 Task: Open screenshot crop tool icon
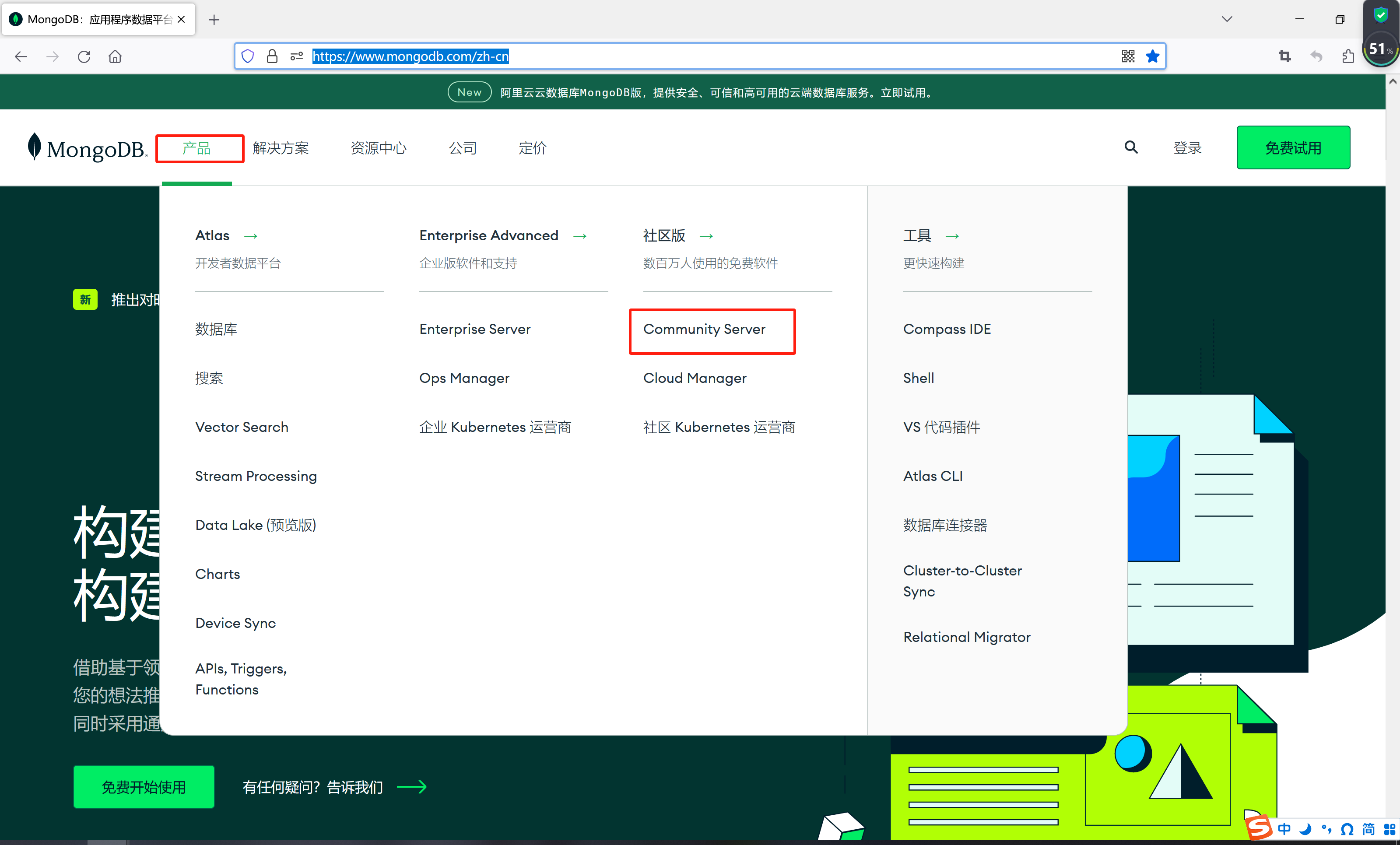pyautogui.click(x=1284, y=56)
